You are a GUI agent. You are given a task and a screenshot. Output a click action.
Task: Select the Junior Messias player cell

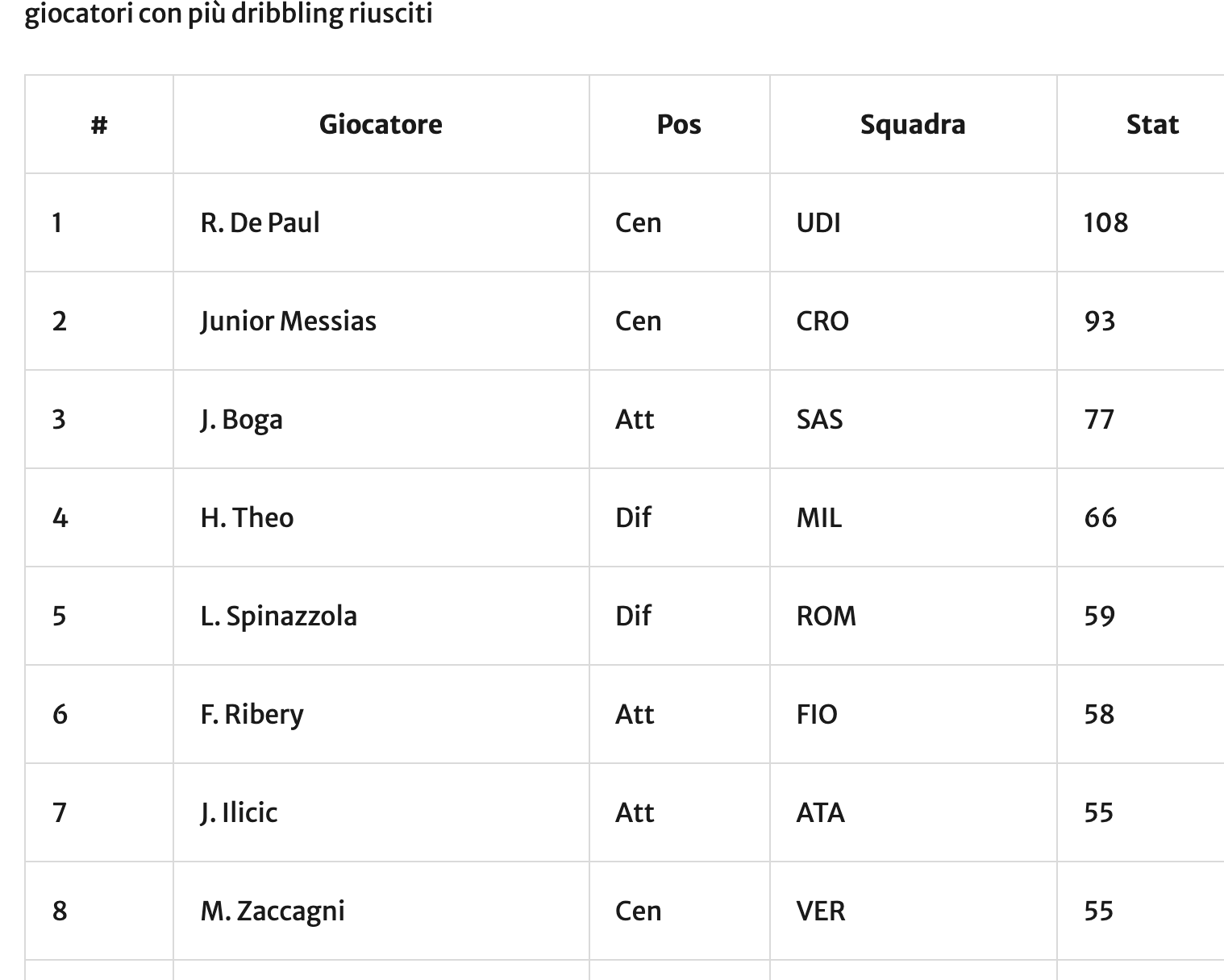[288, 321]
